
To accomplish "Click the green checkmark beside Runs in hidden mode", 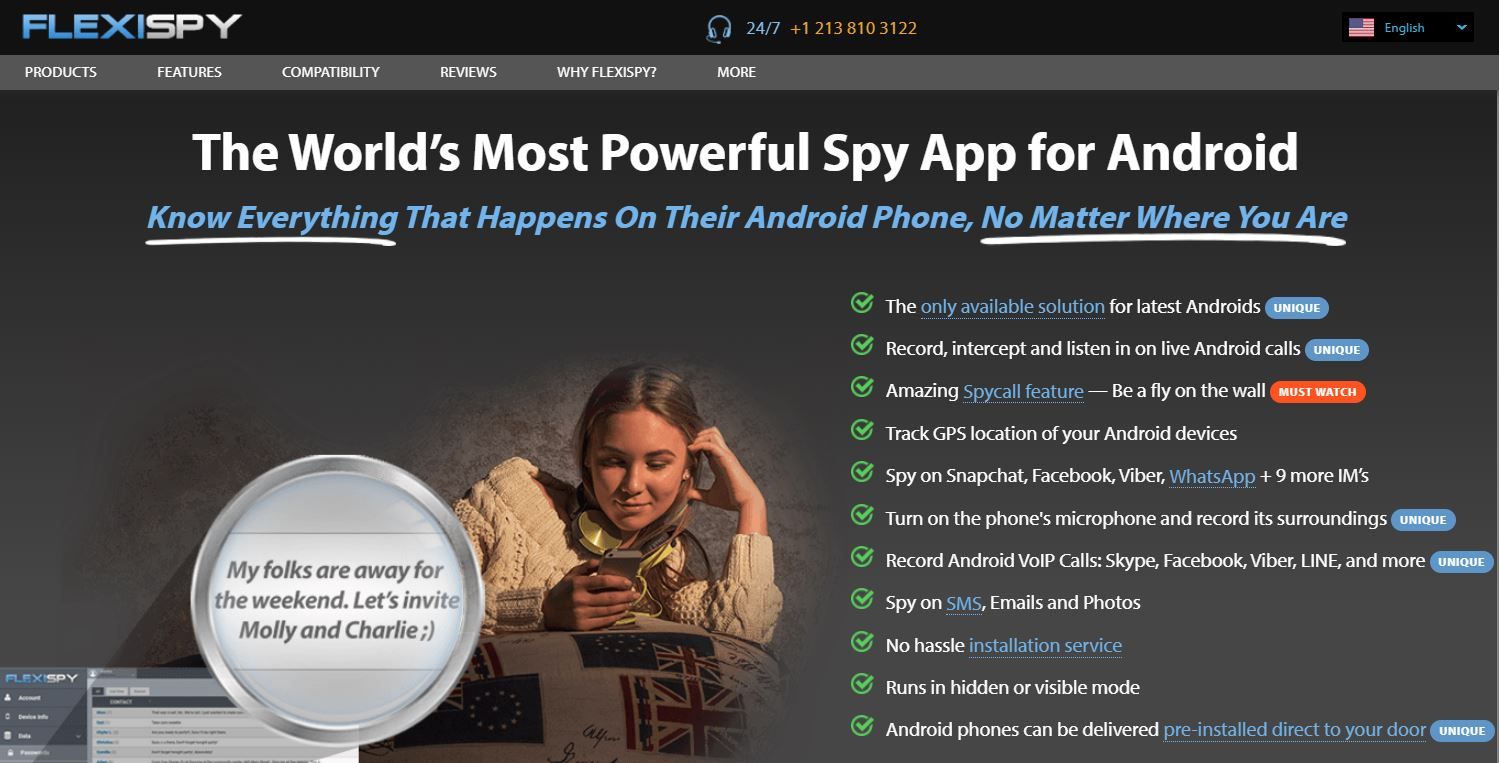I will coord(861,684).
